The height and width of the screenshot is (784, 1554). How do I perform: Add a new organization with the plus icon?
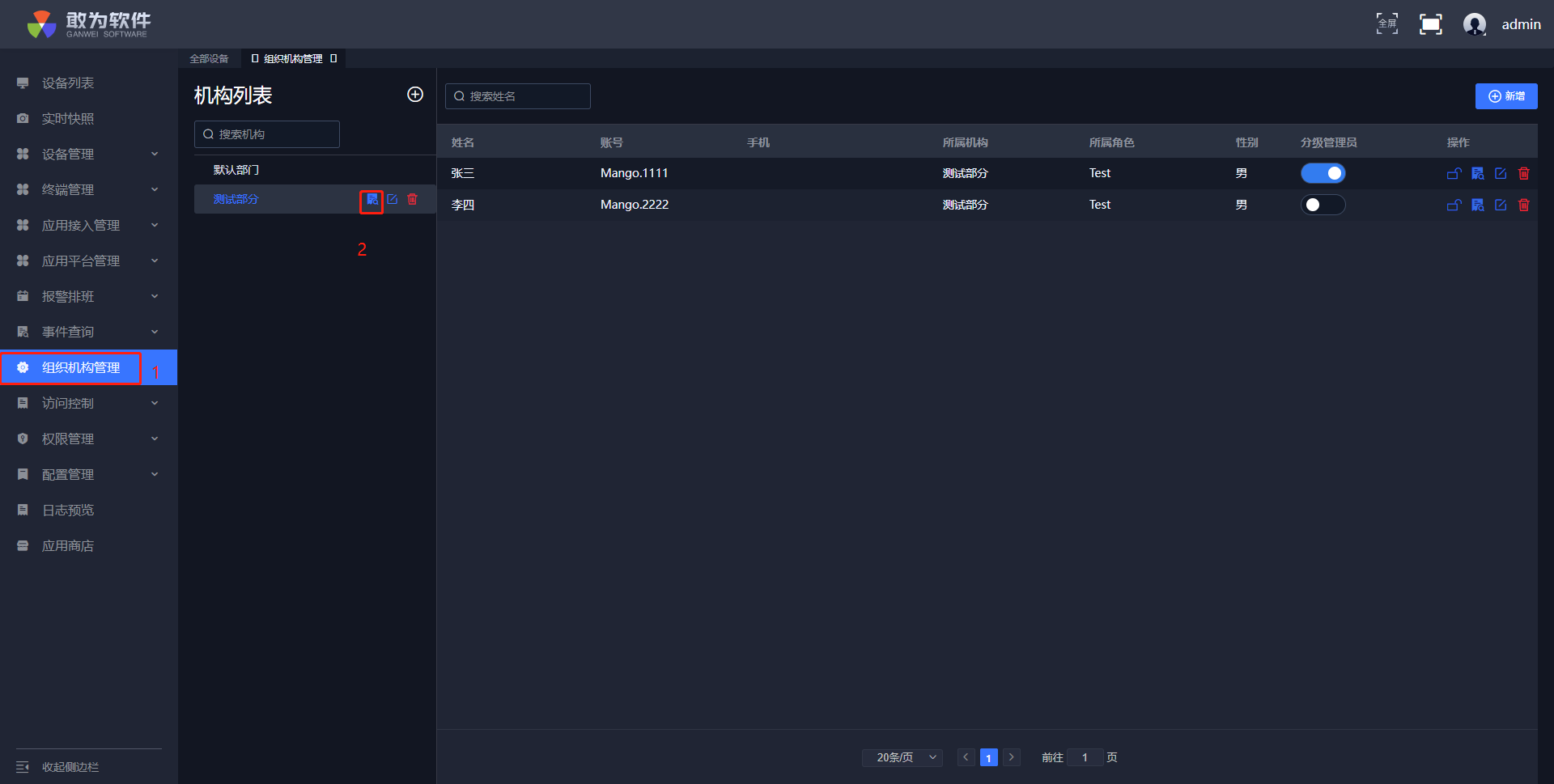point(415,95)
